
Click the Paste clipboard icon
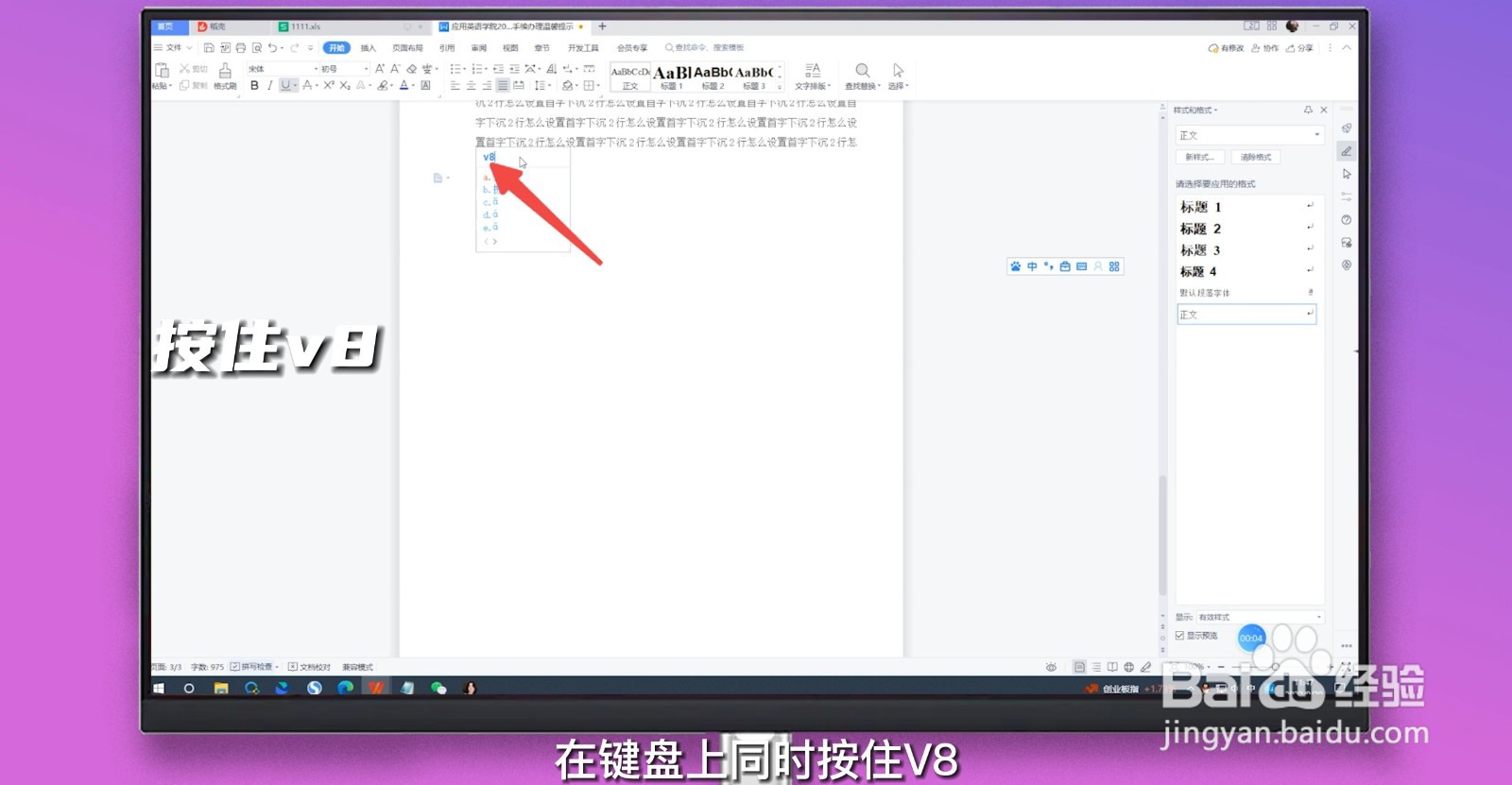(x=162, y=71)
